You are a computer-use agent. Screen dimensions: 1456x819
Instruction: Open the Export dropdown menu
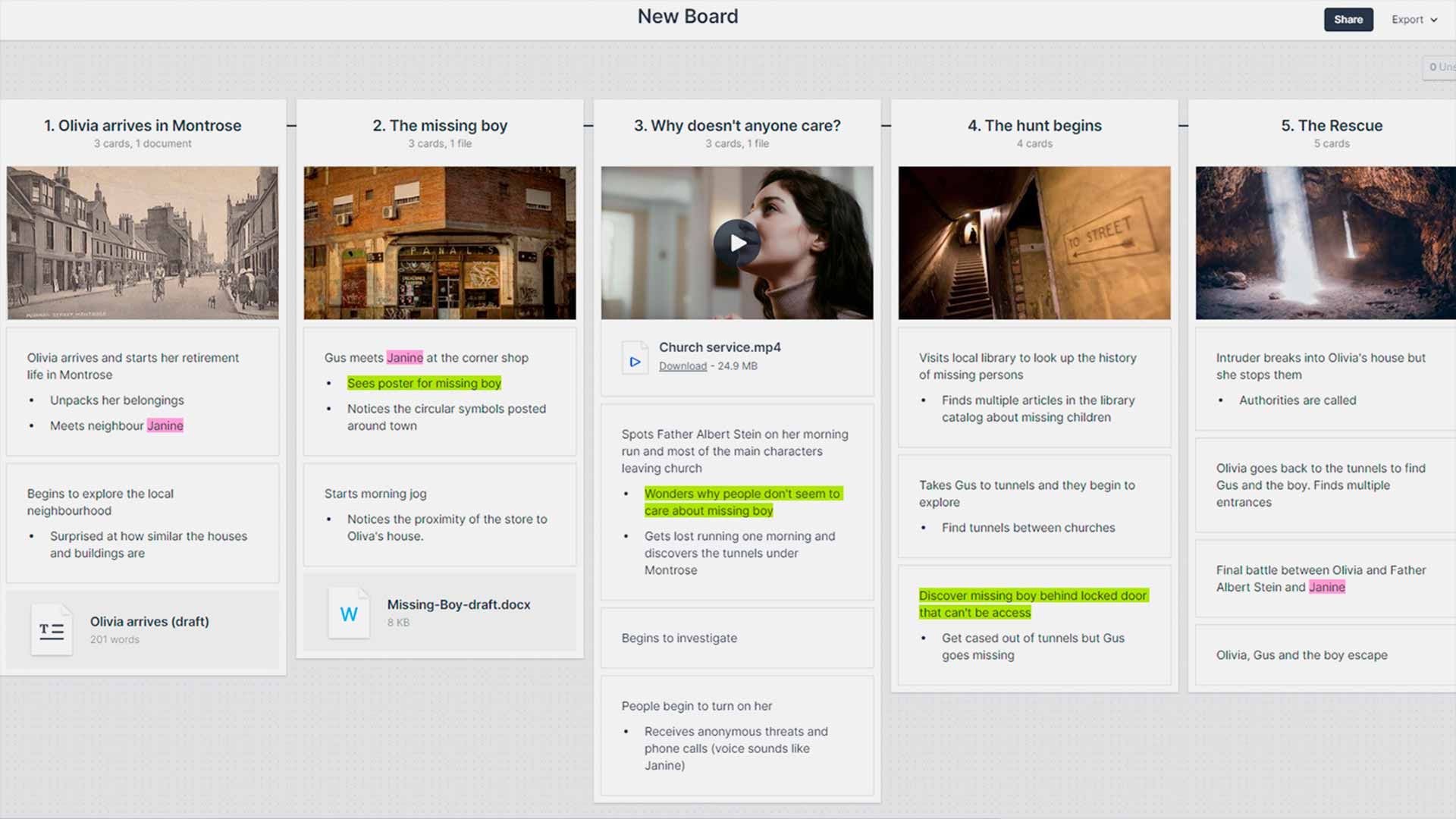(1414, 20)
